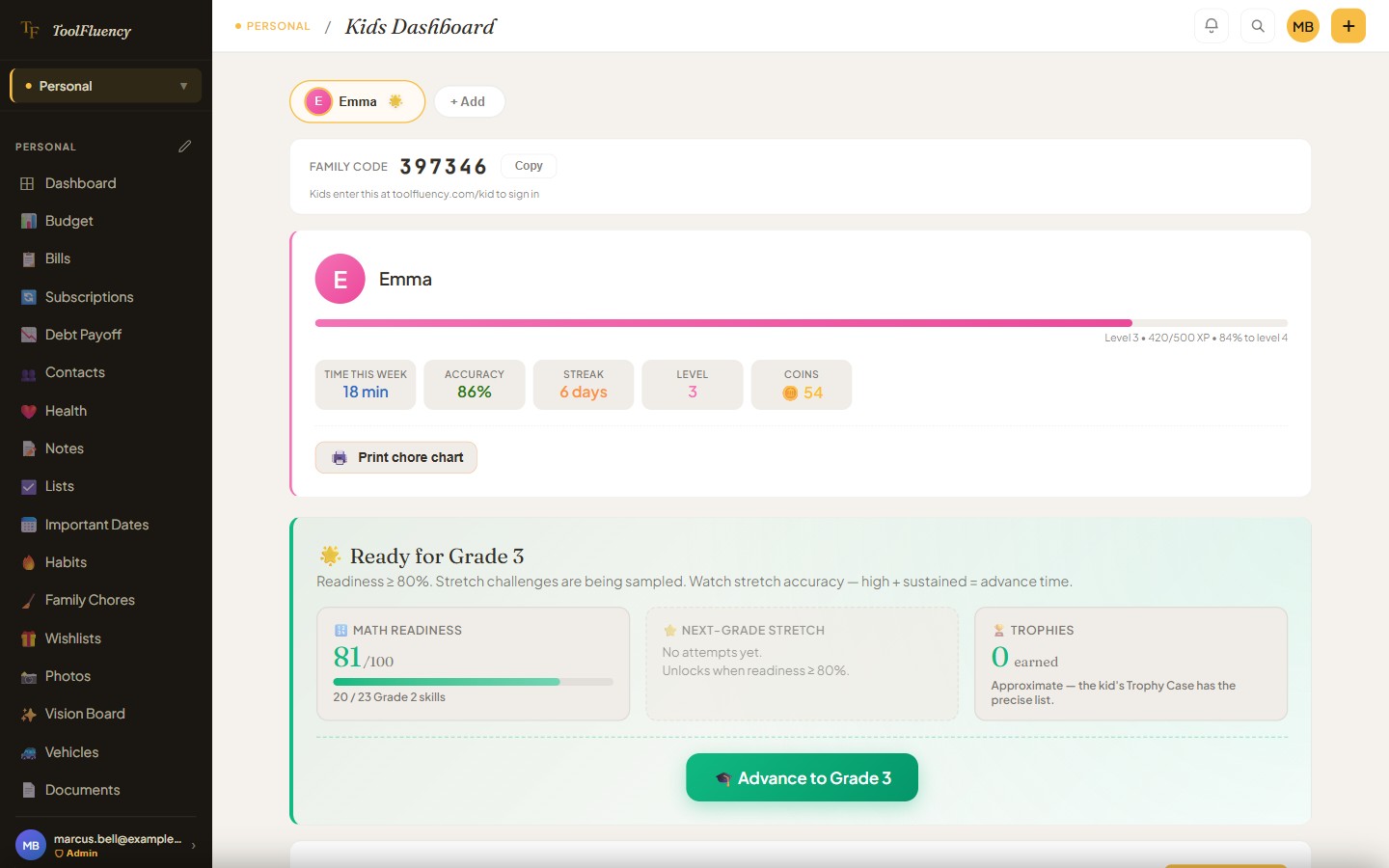Click Advance to Grade 3 button
Image resolution: width=1389 pixels, height=868 pixels.
coord(802,777)
